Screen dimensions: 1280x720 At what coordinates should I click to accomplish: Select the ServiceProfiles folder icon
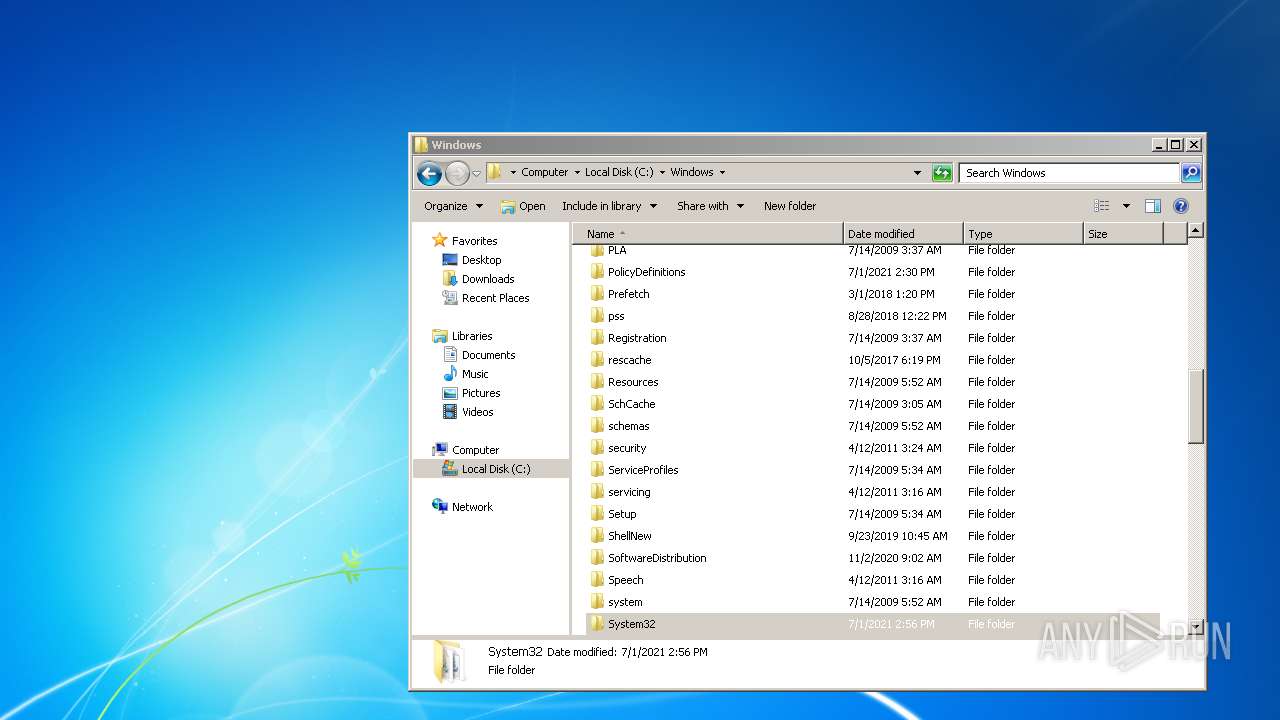[x=597, y=470]
